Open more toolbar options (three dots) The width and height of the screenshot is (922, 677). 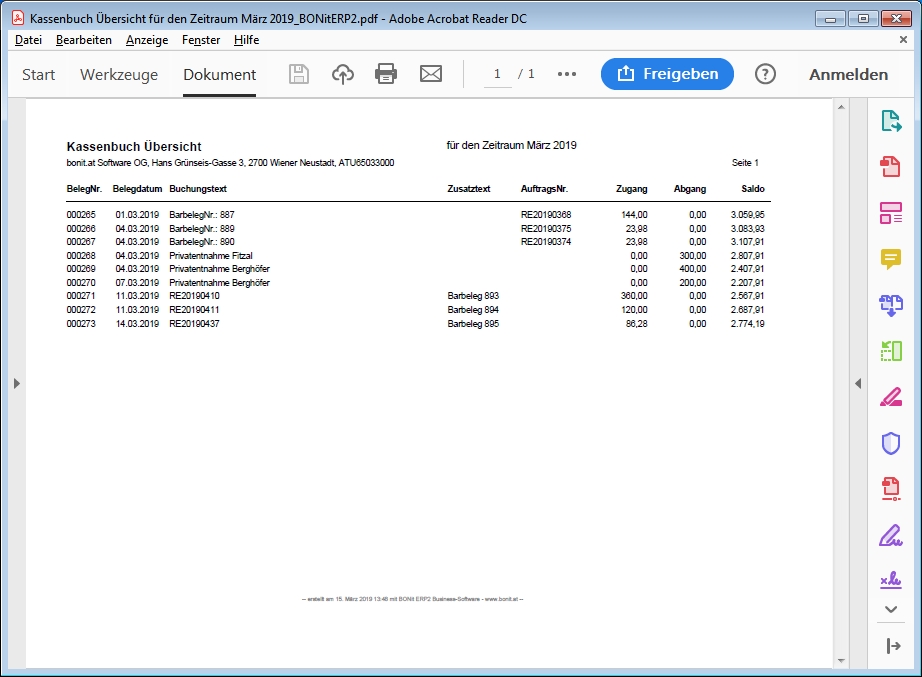pyautogui.click(x=567, y=74)
